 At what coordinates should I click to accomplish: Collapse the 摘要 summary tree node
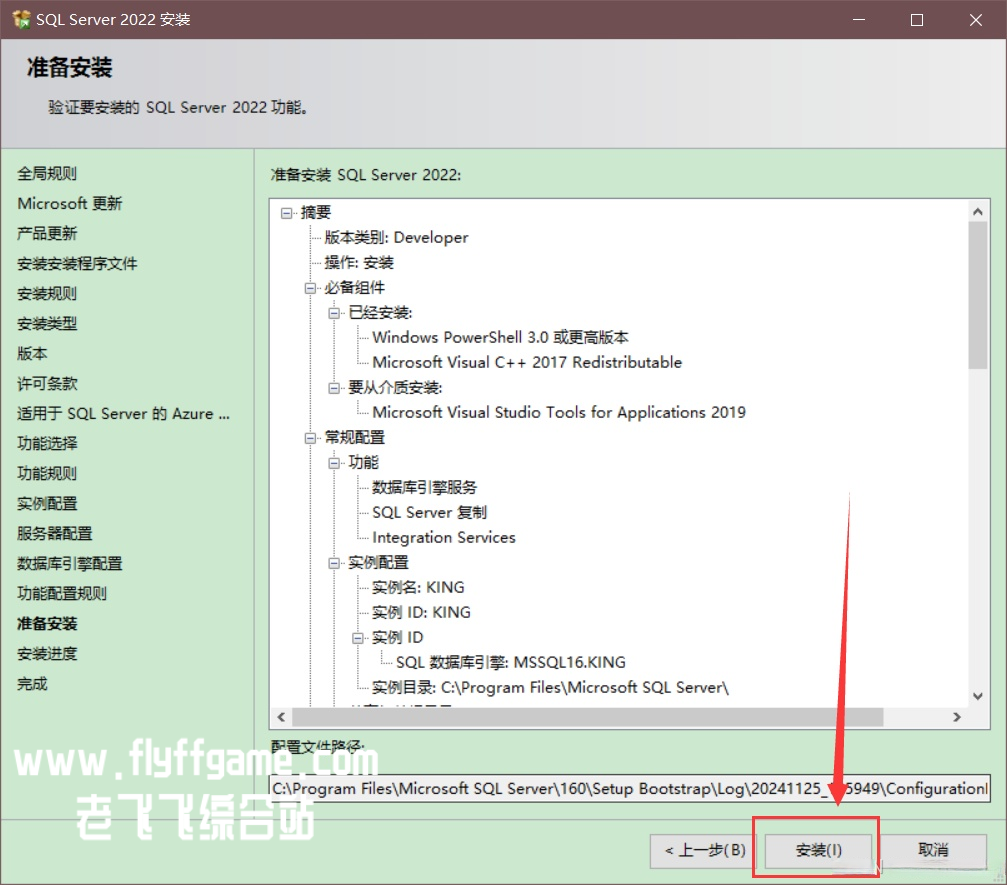[286, 213]
